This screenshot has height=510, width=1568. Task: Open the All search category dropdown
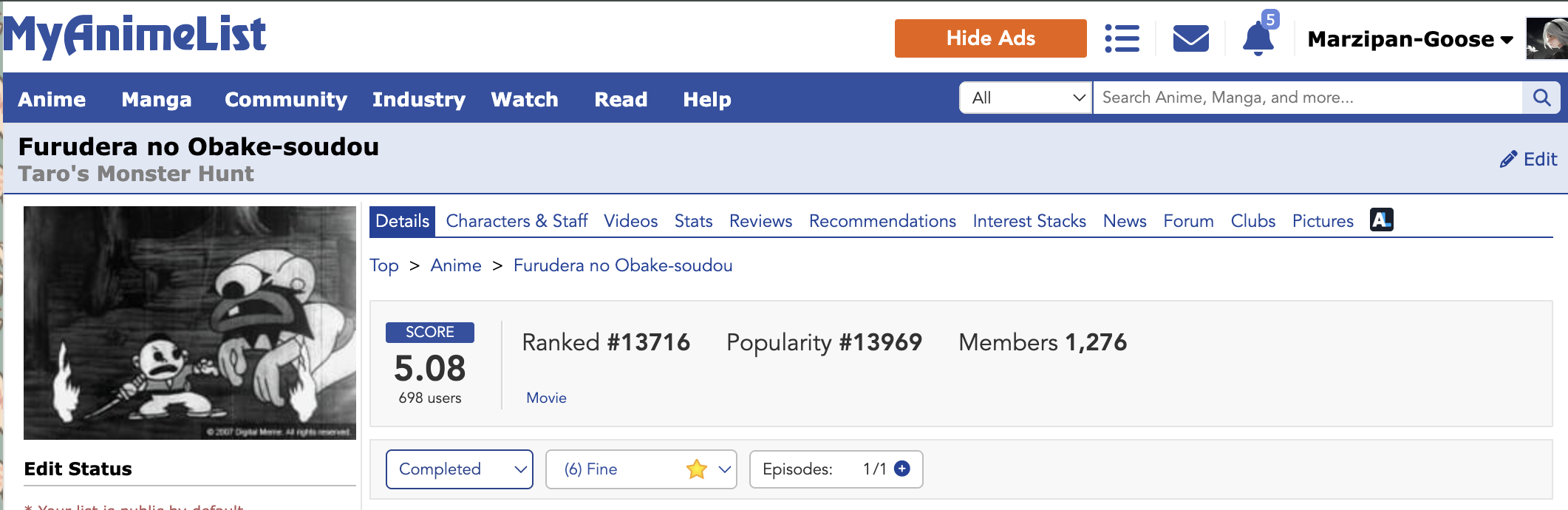pos(1026,98)
